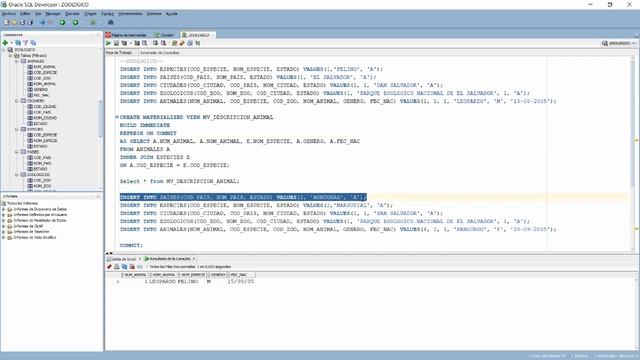Run the statement with the green play icon
Viewport: 640px width, 360px height.
click(x=108, y=43)
